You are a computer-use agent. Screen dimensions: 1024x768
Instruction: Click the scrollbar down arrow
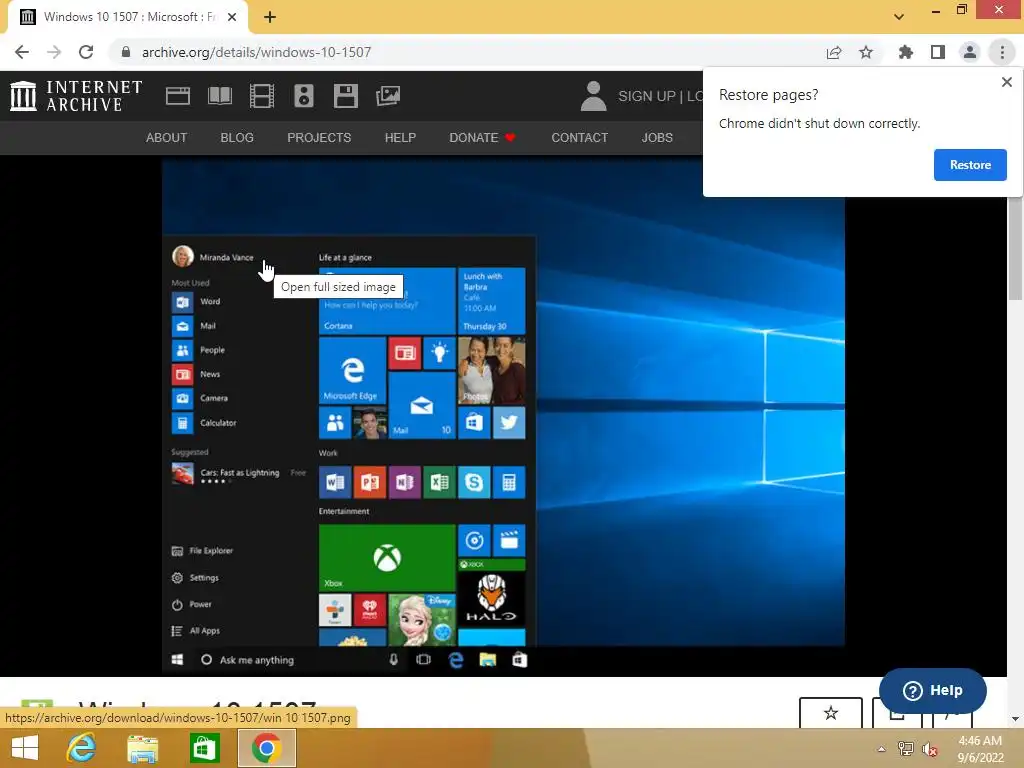click(1016, 720)
